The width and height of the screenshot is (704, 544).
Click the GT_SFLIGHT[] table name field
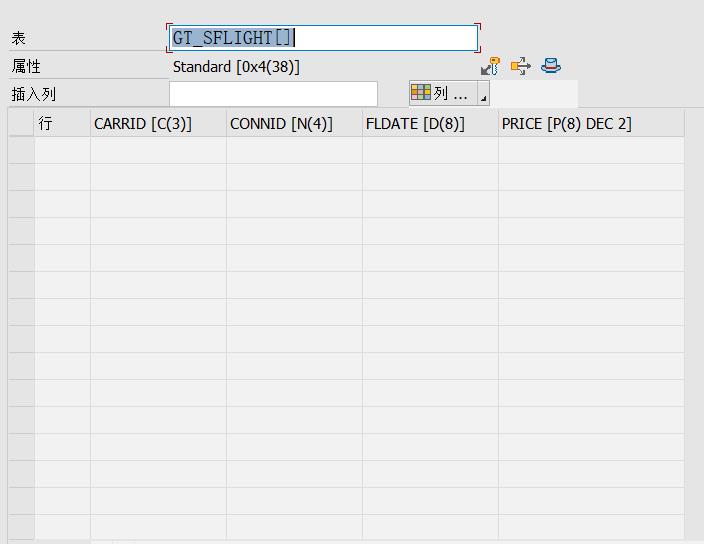(323, 38)
